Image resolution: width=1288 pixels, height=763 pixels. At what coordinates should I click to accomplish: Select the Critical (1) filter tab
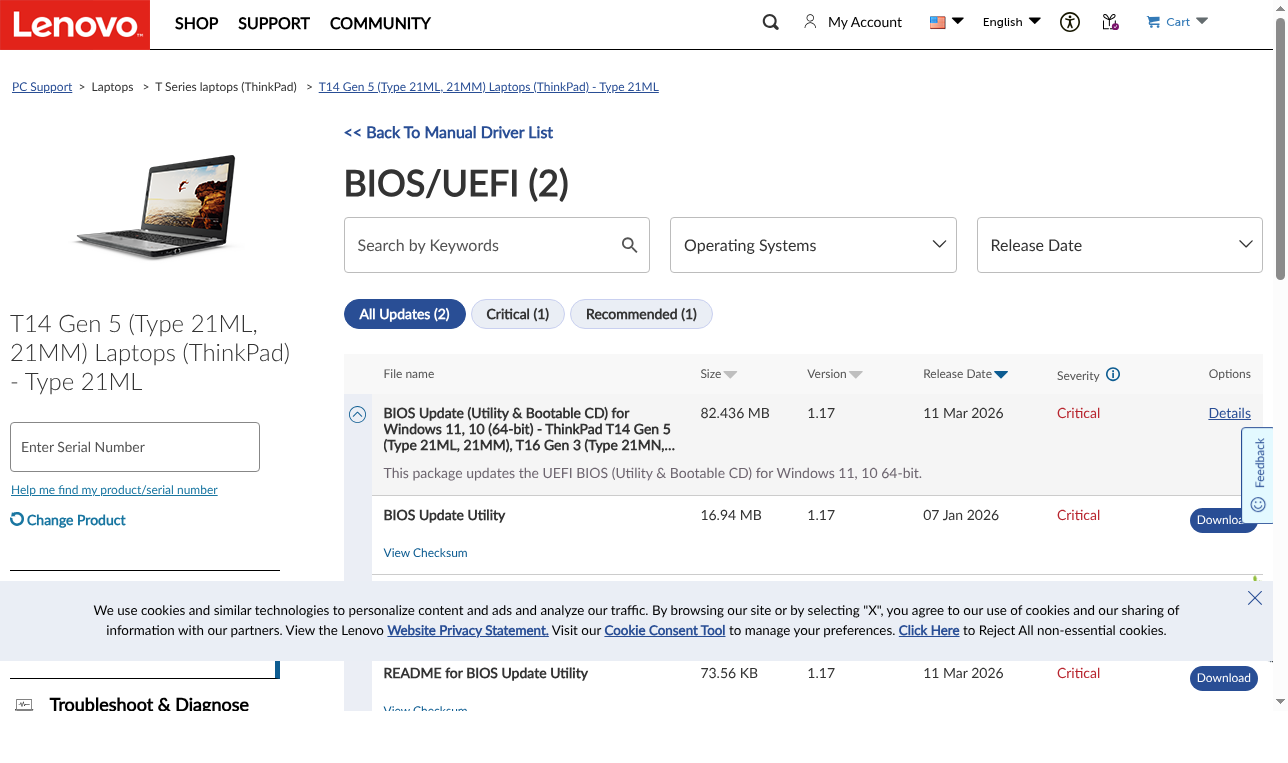point(517,314)
